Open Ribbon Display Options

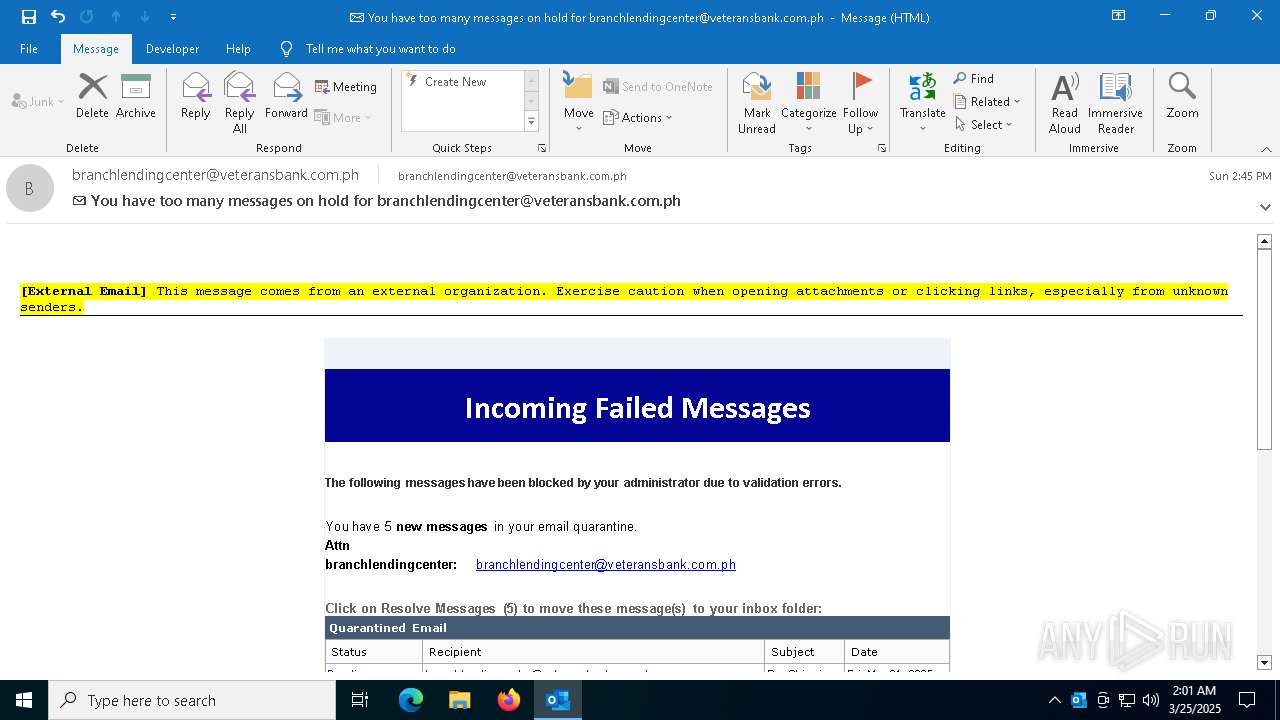(x=1119, y=16)
